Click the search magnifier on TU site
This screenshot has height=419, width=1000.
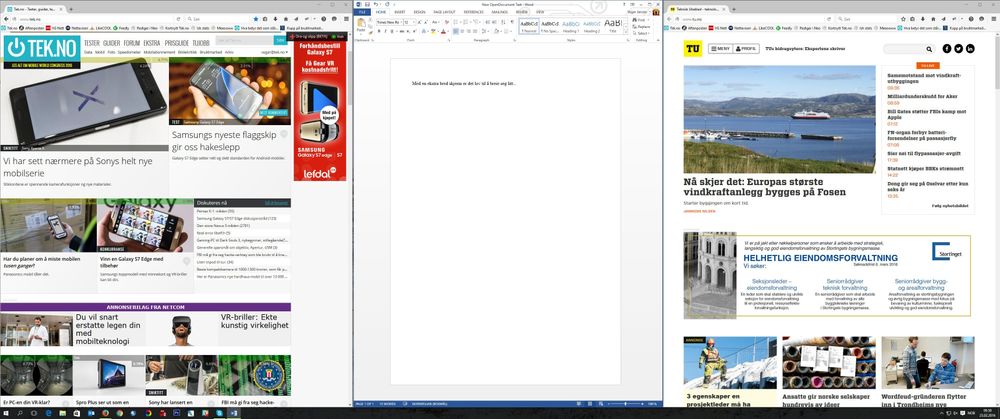(929, 49)
